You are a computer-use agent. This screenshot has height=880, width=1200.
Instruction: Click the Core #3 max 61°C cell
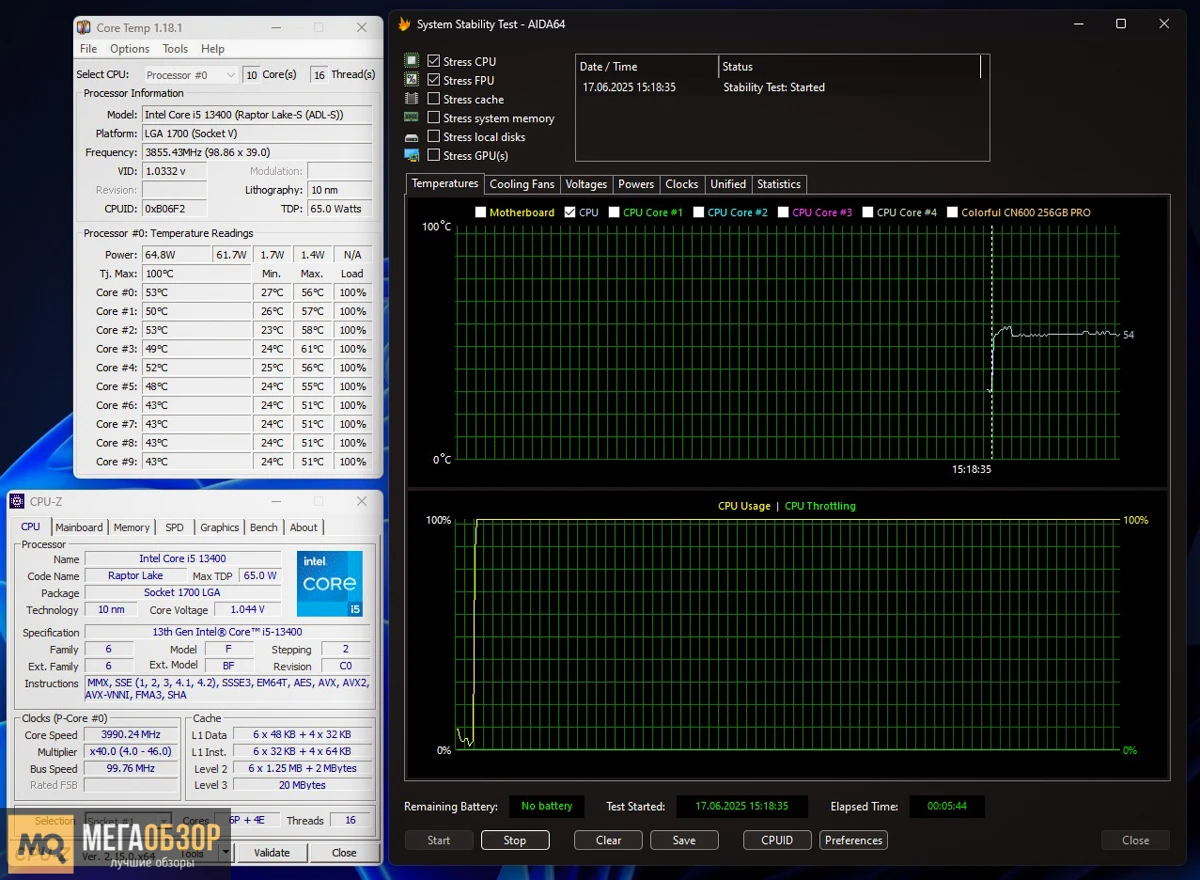click(x=311, y=349)
